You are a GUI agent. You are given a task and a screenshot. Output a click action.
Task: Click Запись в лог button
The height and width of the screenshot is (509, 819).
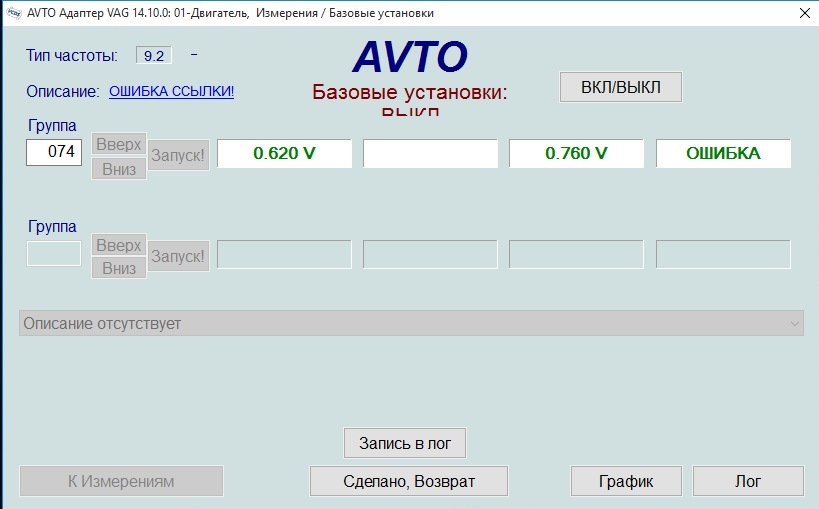pos(405,443)
